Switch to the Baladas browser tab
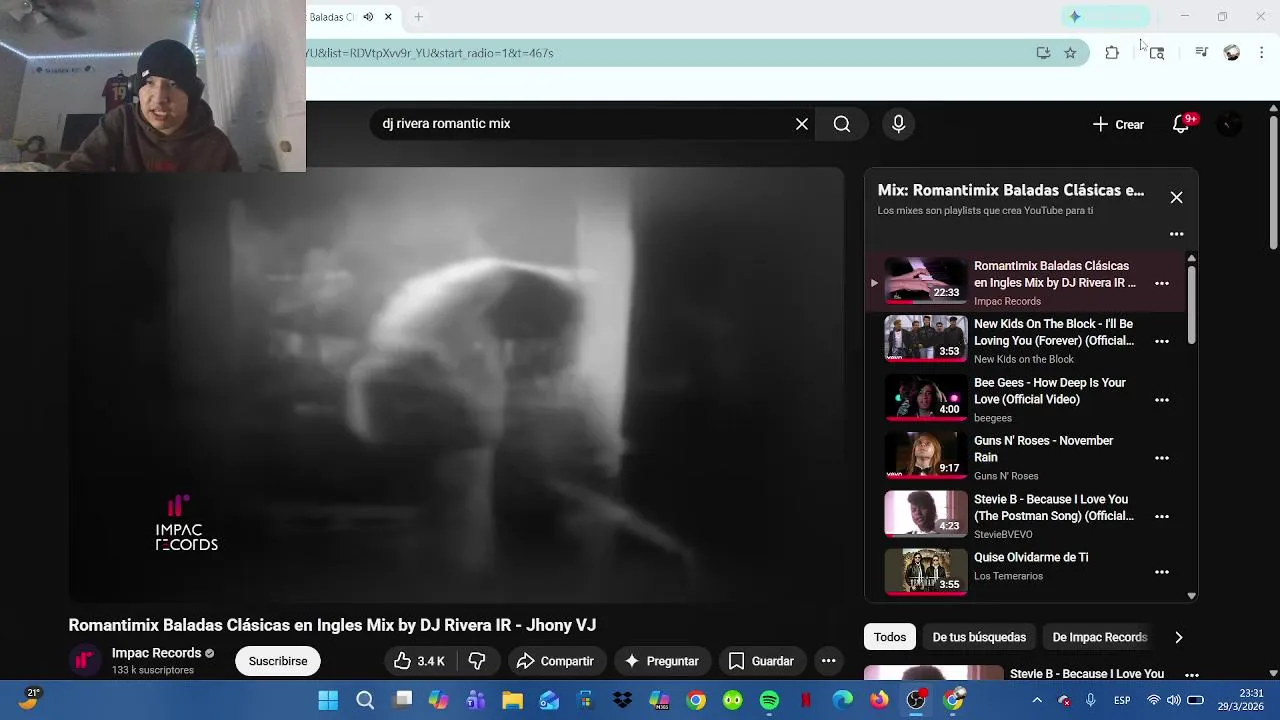Viewport: 1280px width, 720px height. pos(334,17)
